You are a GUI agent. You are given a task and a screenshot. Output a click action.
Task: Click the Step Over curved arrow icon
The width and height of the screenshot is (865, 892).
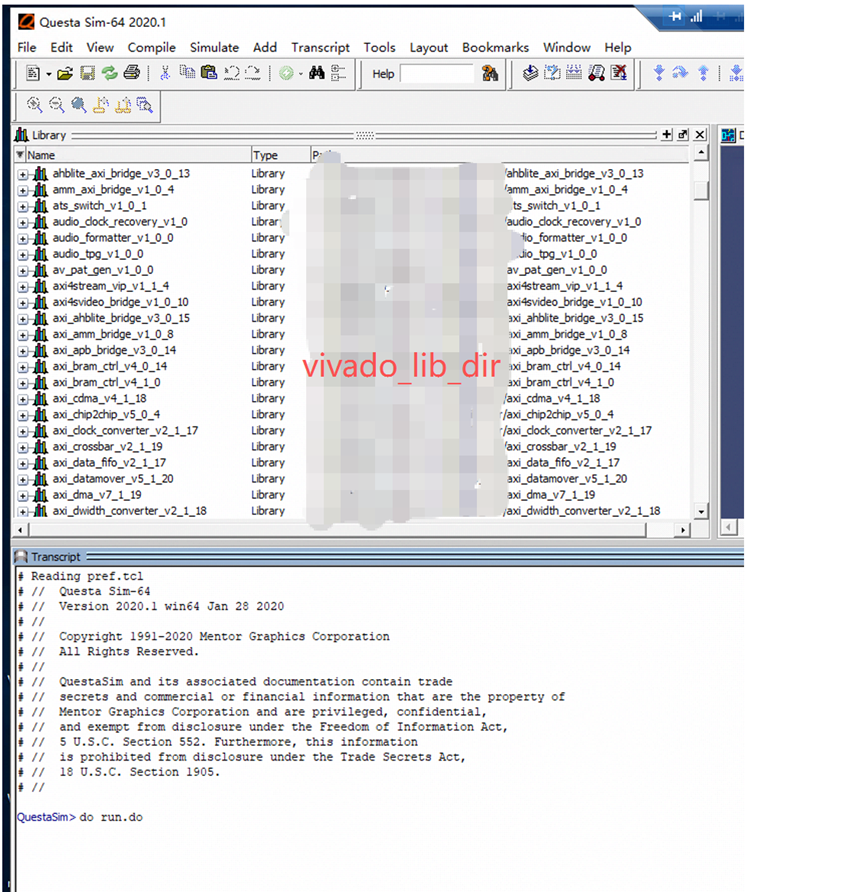click(680, 73)
